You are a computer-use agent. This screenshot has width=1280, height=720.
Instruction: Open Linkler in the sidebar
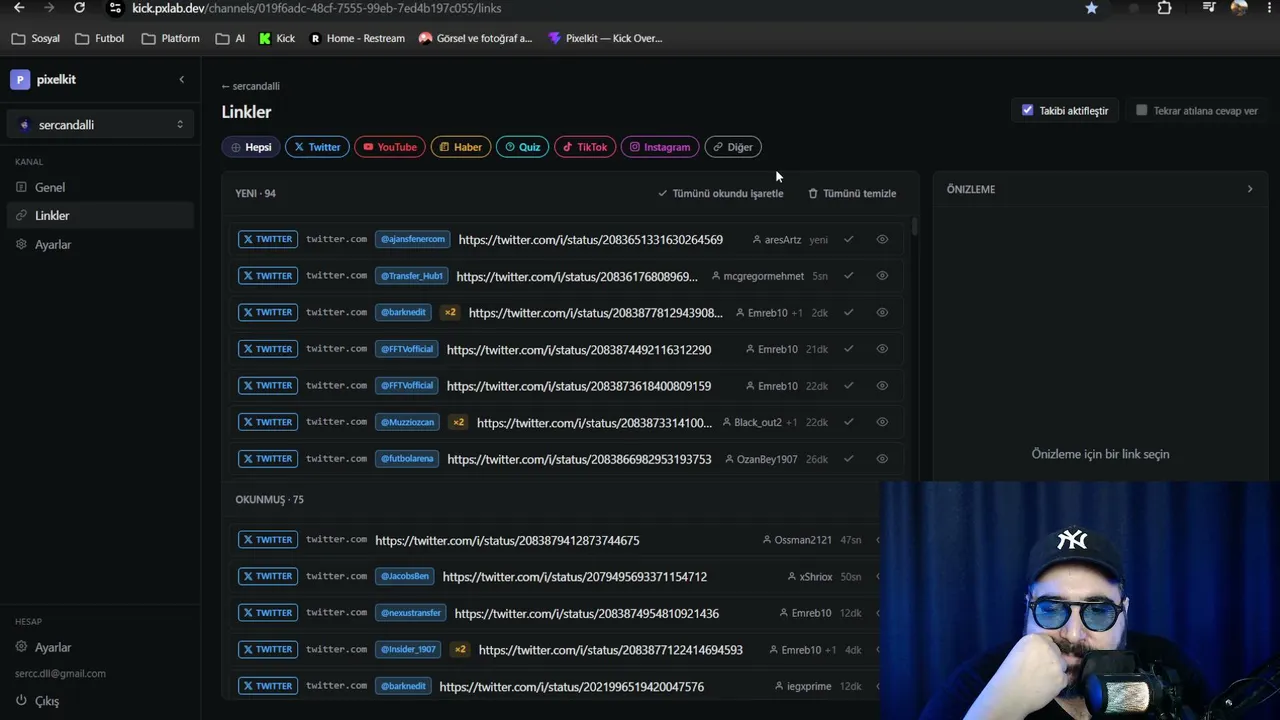click(x=100, y=215)
